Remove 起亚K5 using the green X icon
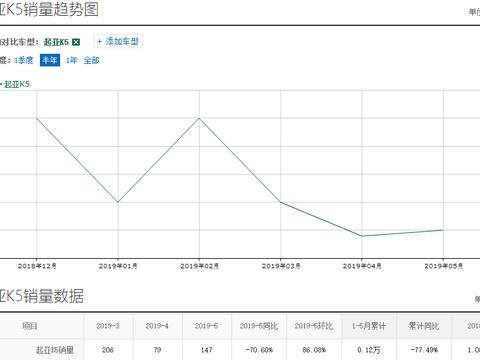The image size is (480, 360). (x=76, y=42)
